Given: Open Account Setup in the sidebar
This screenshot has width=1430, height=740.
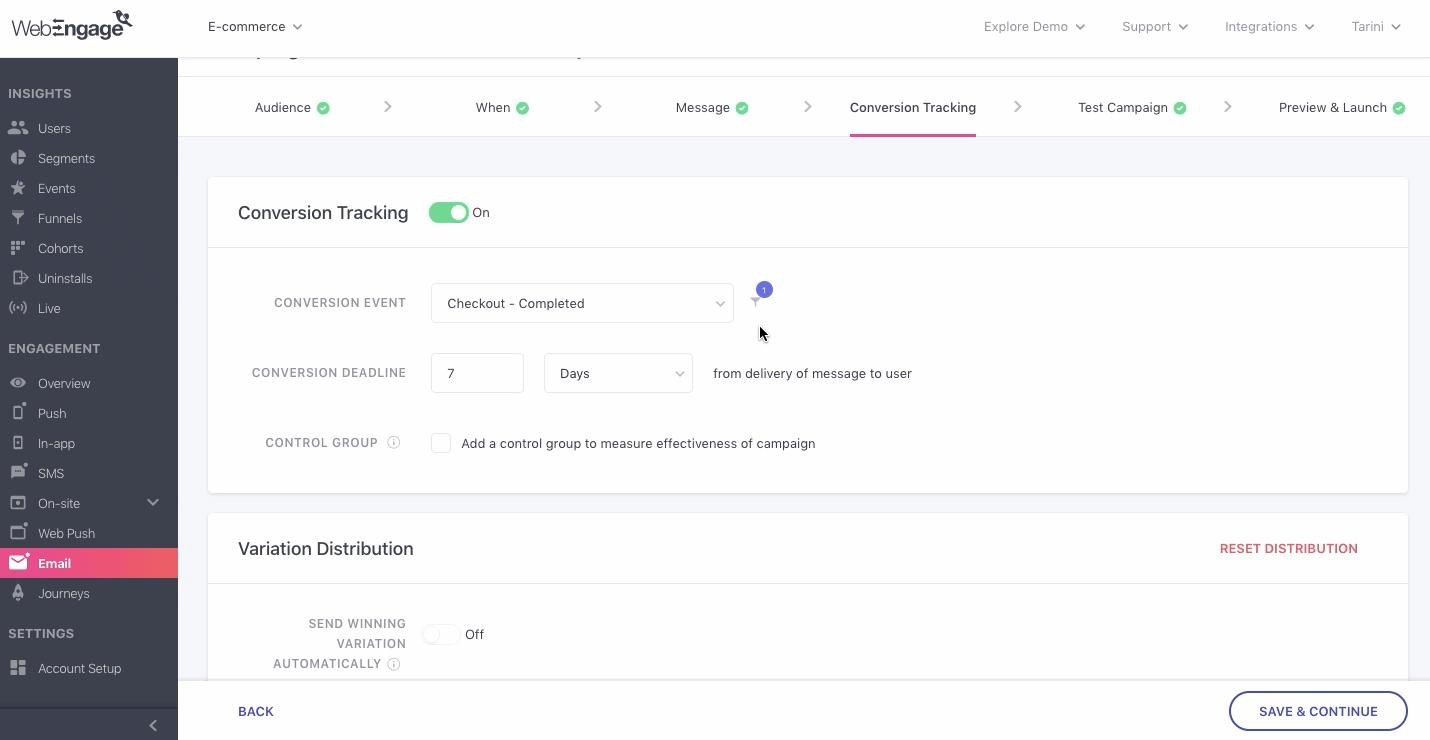Looking at the screenshot, I should 89,668.
